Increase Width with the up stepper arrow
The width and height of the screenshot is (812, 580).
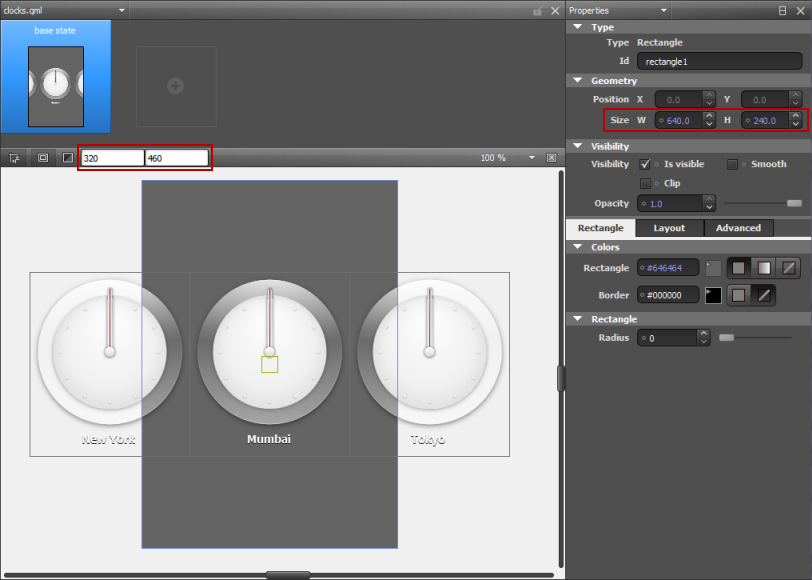709,116
